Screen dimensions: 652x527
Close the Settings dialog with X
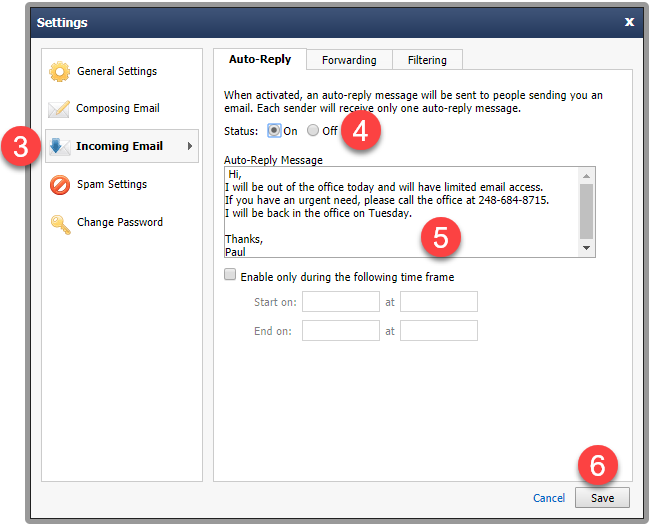(629, 22)
